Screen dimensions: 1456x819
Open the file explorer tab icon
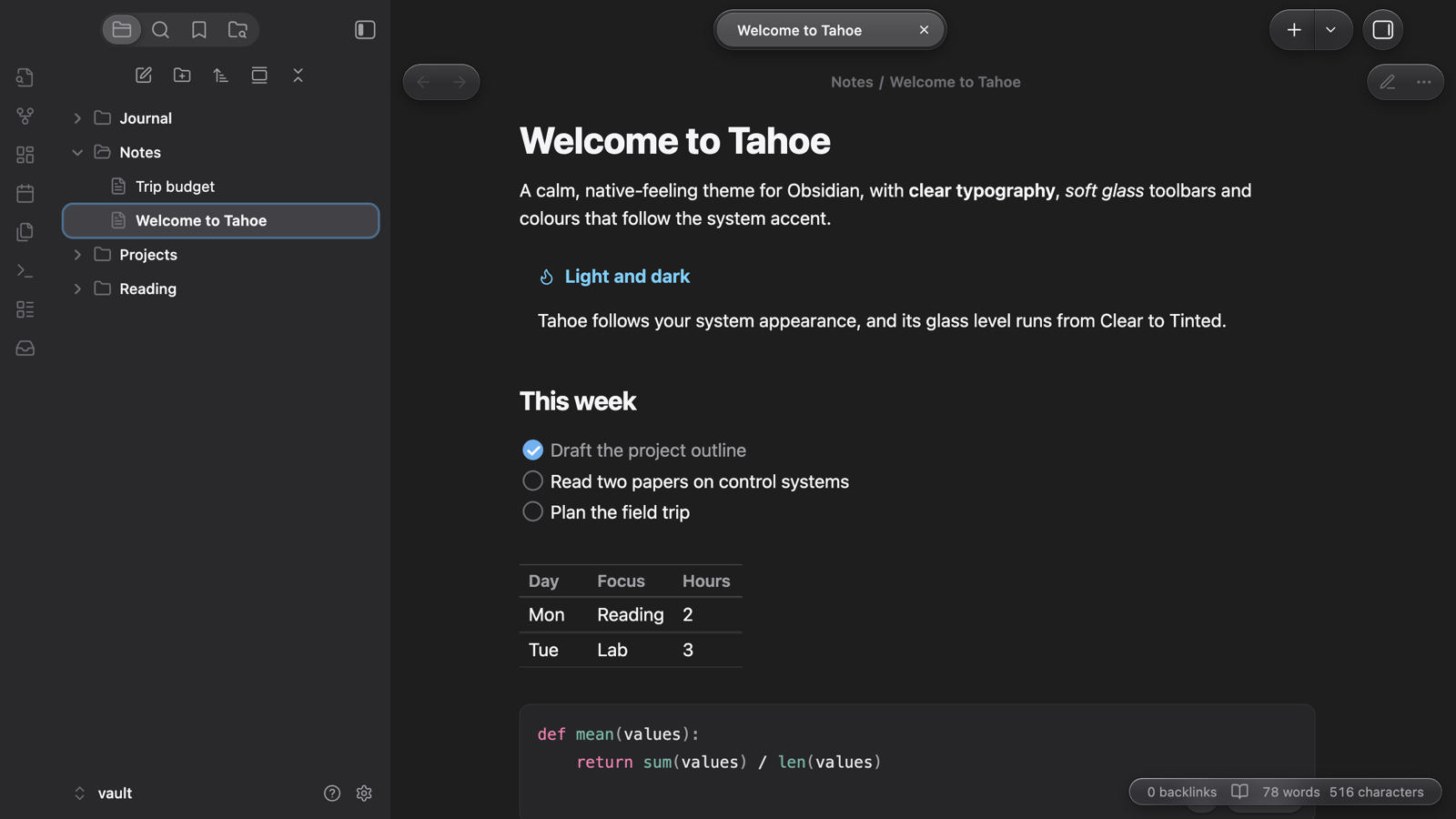click(122, 30)
